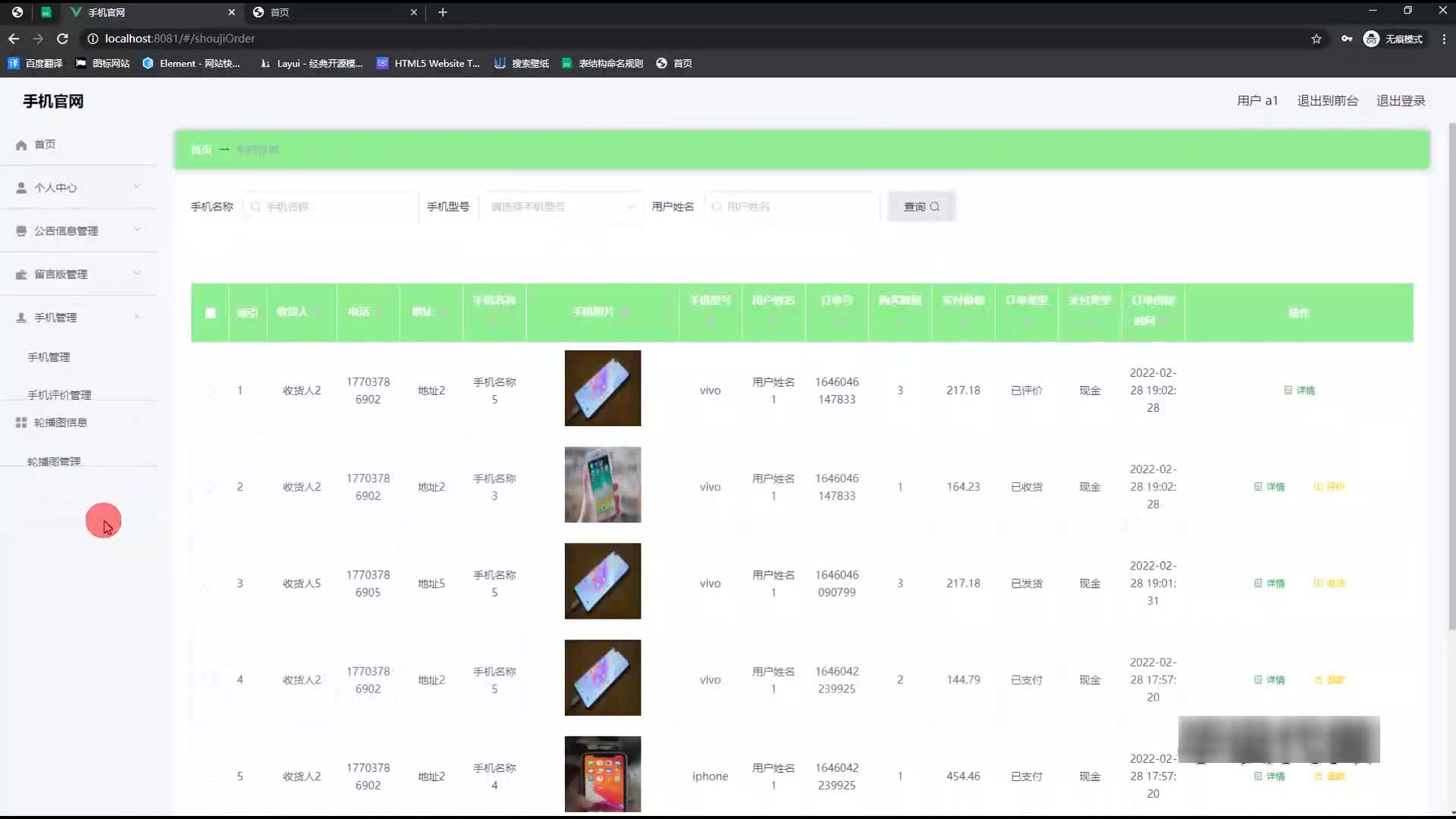The image size is (1456, 819).
Task: Click the 轮播图信息 grid icon
Action: coord(21,422)
